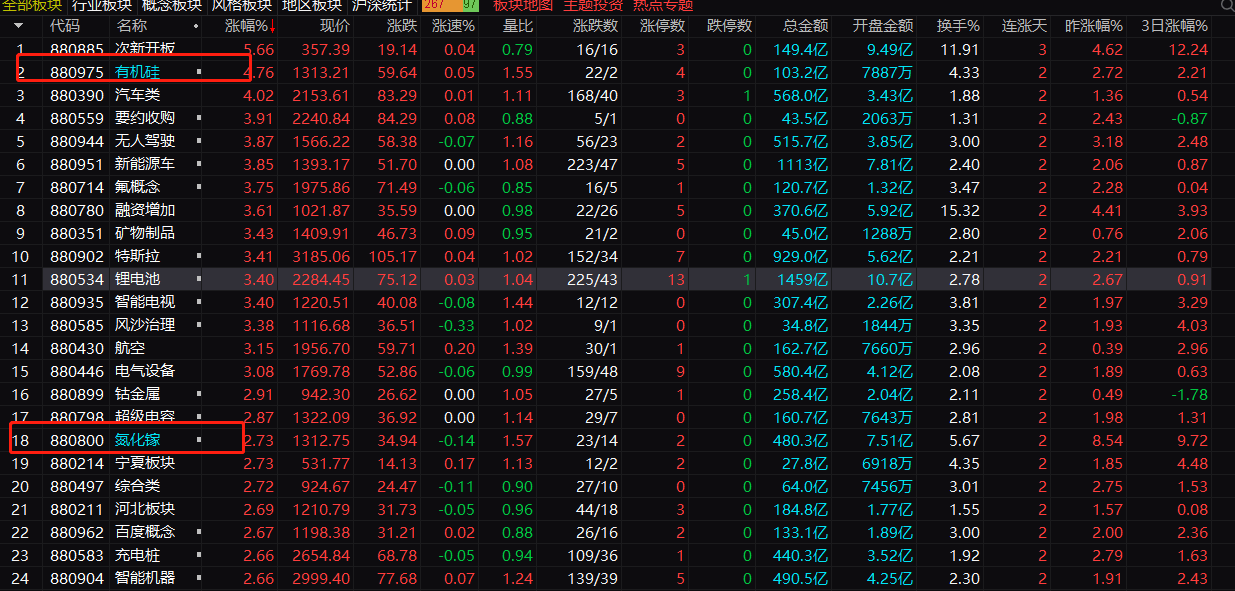The width and height of the screenshot is (1235, 591).
Task: Open the 板块地图 link
Action: coord(523,5)
